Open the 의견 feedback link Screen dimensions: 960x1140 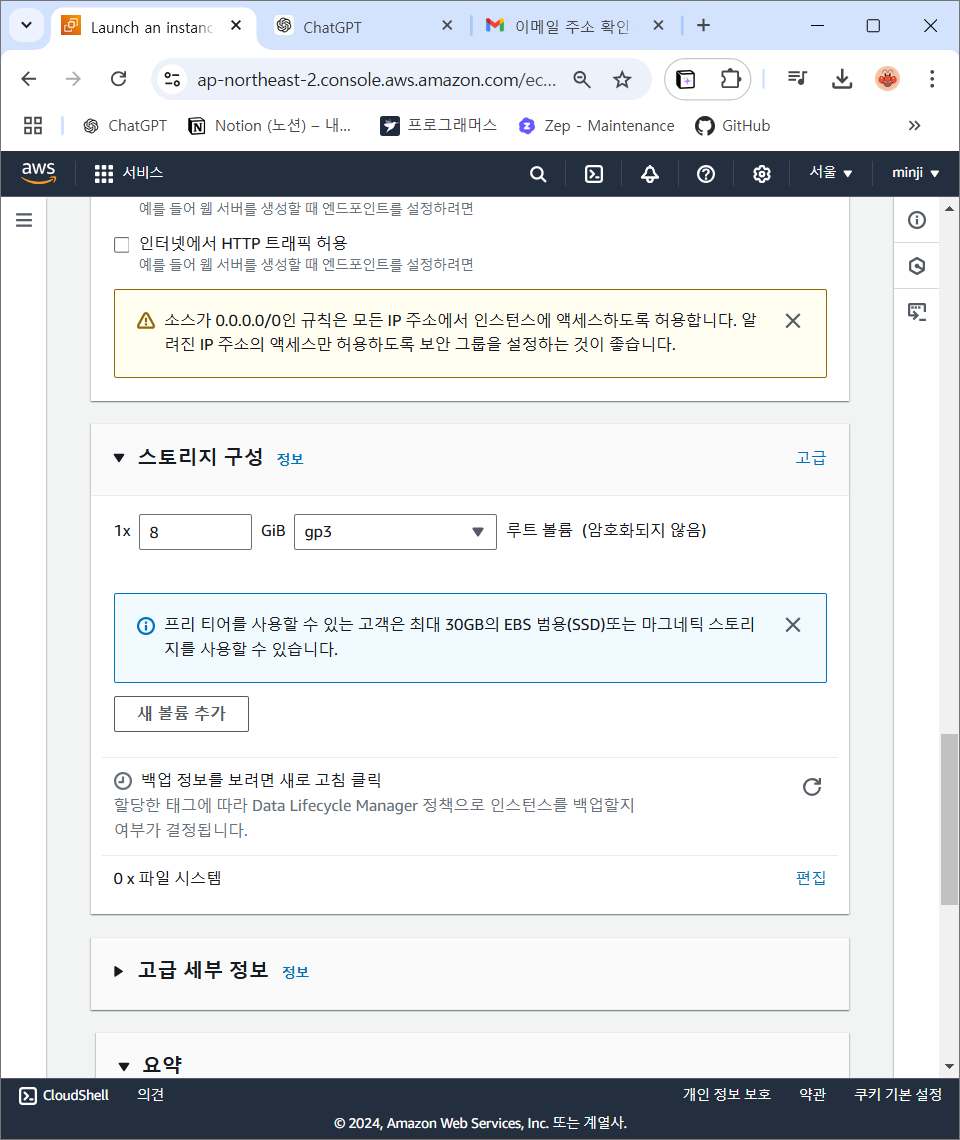click(x=151, y=1095)
